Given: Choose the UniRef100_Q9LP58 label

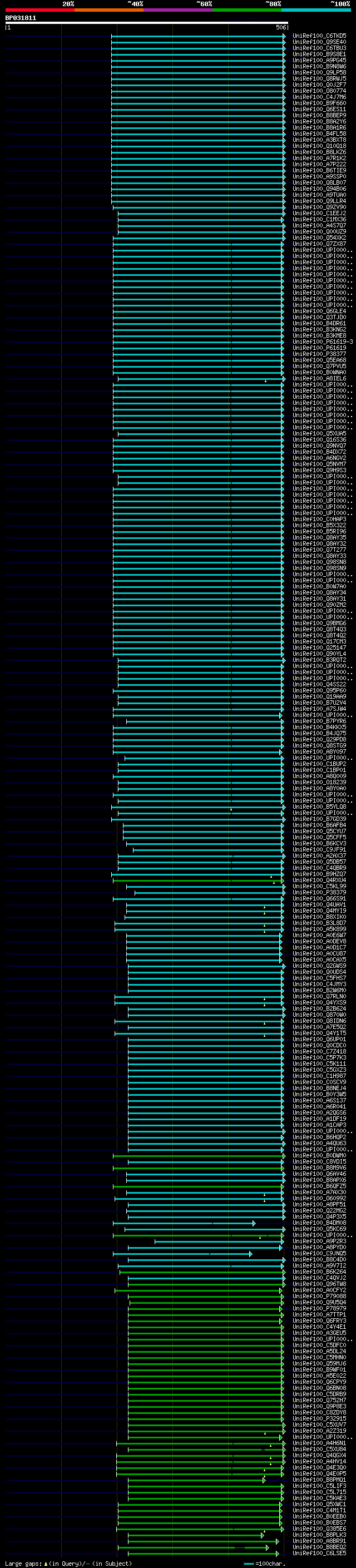Looking at the screenshot, I should 319,72.
